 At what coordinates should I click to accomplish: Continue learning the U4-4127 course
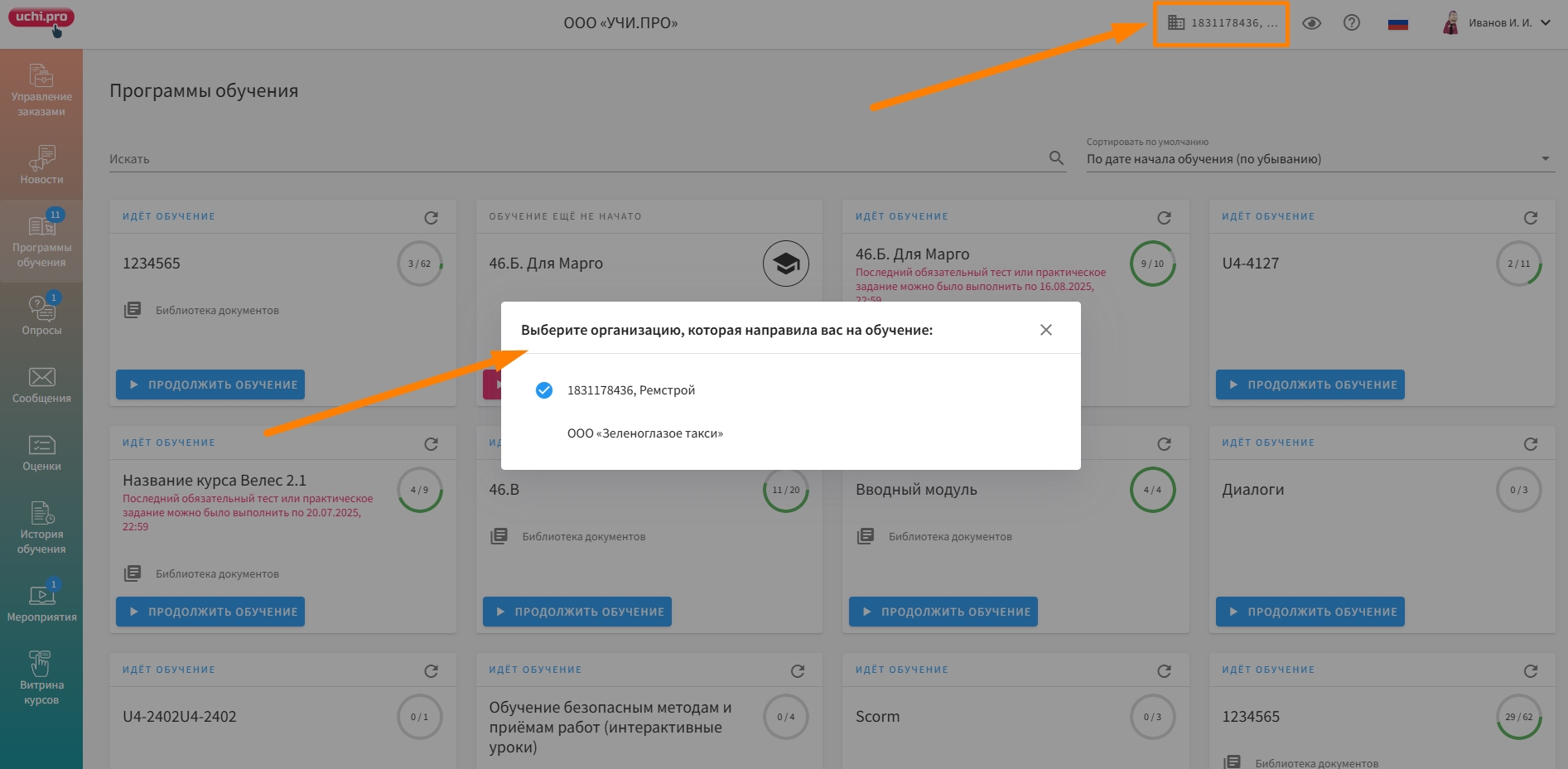tap(1310, 384)
